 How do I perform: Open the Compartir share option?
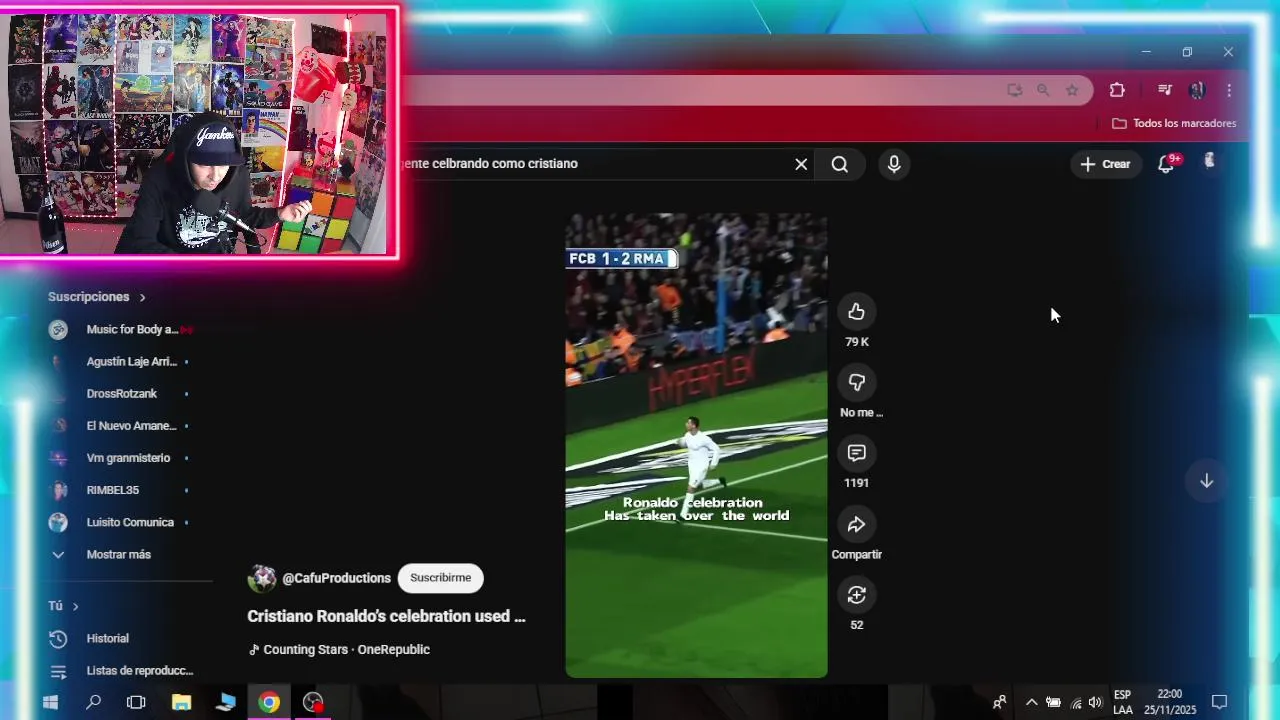pyautogui.click(x=856, y=525)
